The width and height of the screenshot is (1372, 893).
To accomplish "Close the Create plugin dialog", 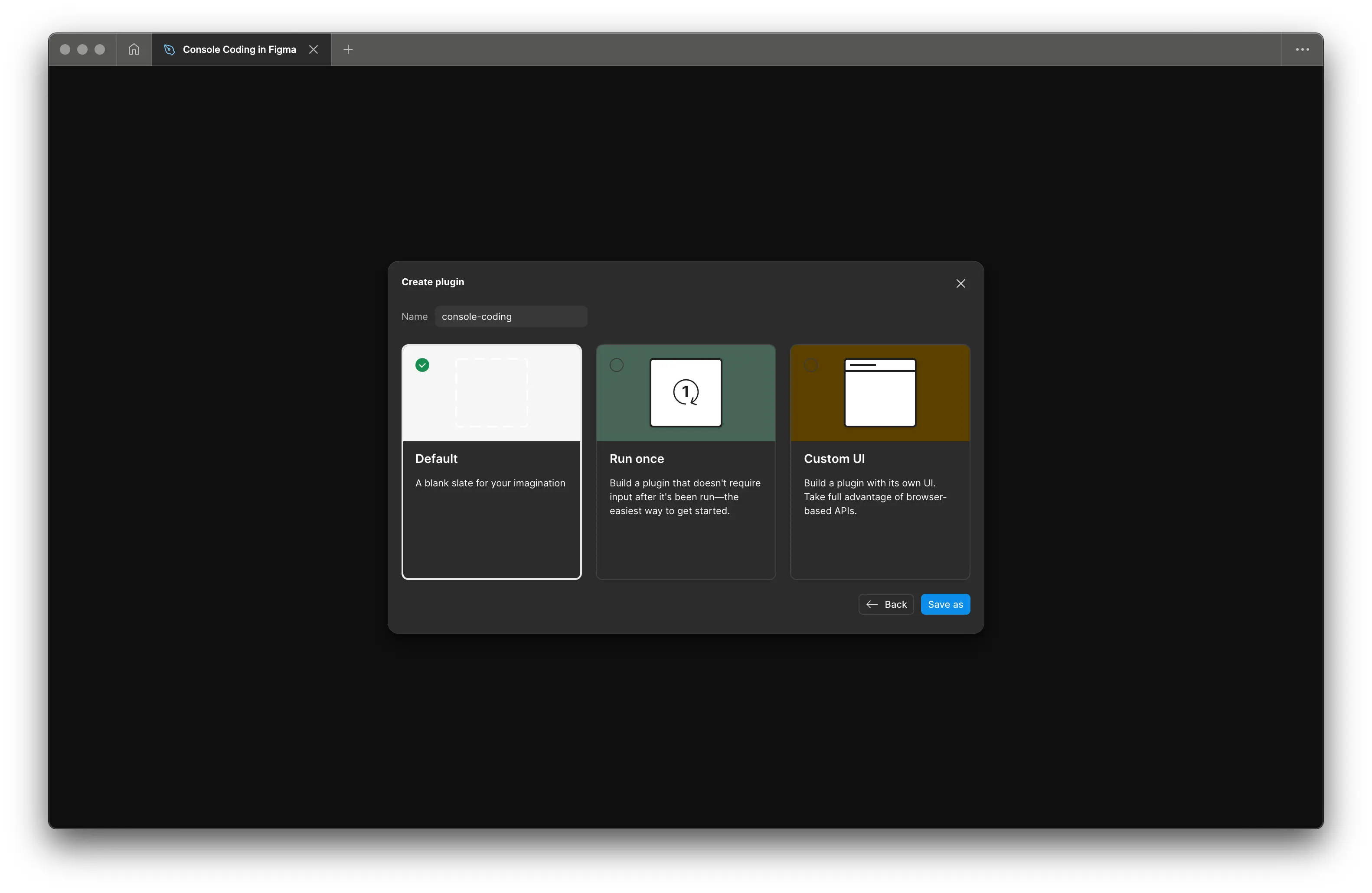I will (960, 284).
